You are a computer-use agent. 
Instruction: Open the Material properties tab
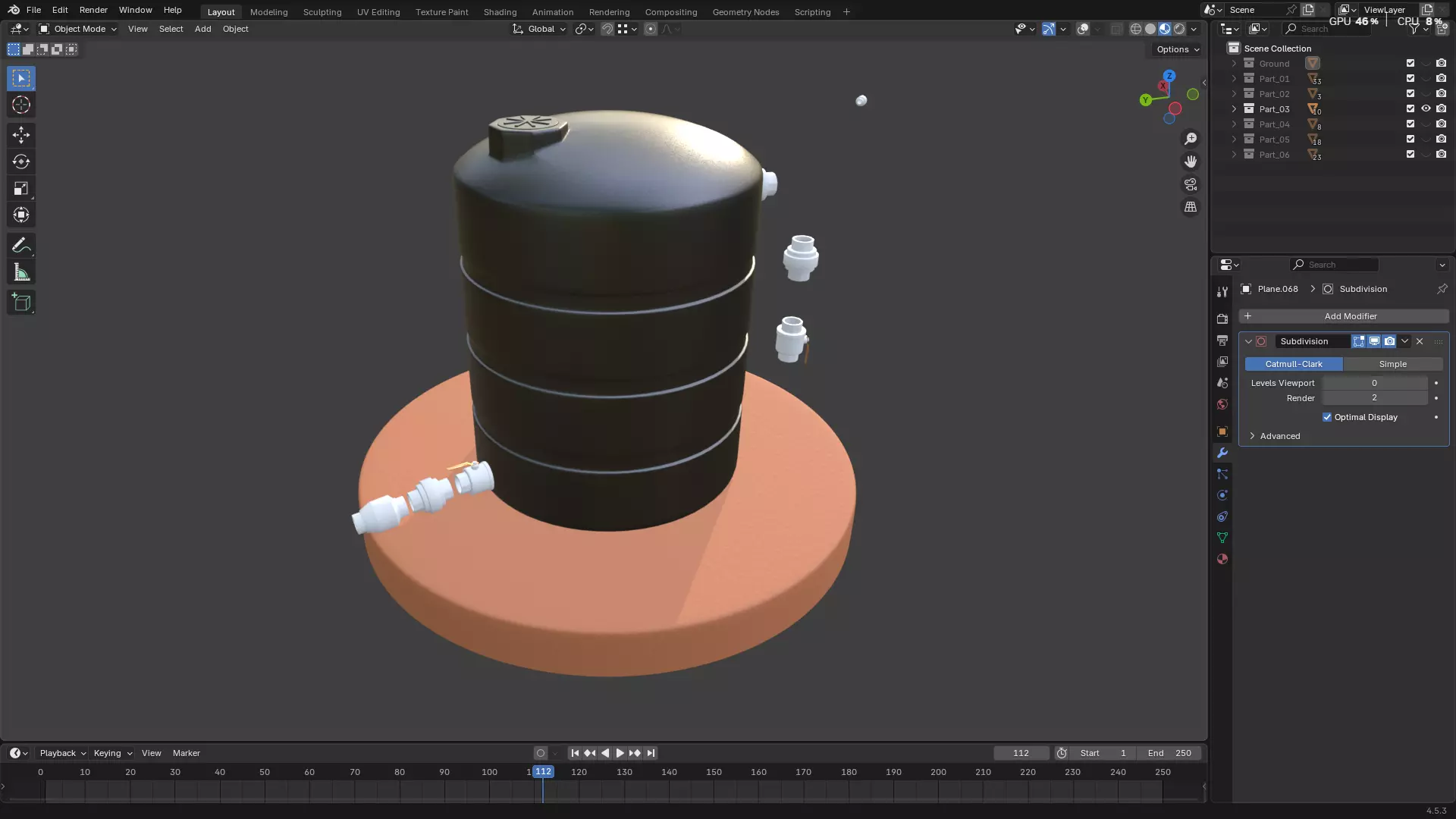tap(1222, 559)
